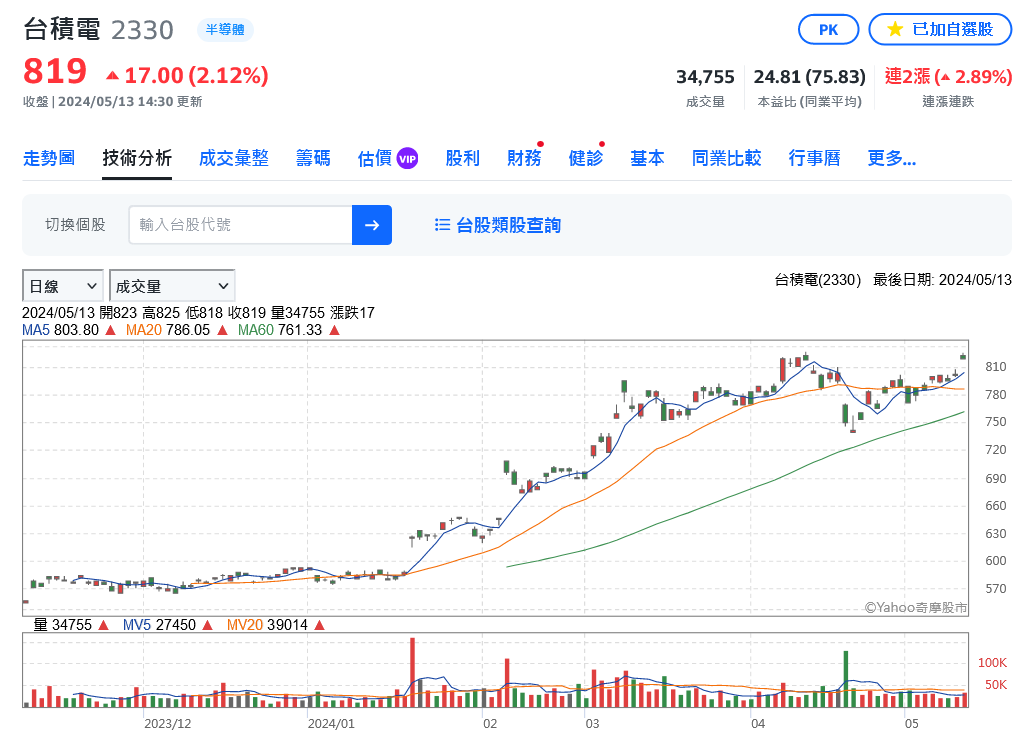The height and width of the screenshot is (735, 1021).
Task: Click the 本益比 (同業平均) label
Action: coord(809,102)
